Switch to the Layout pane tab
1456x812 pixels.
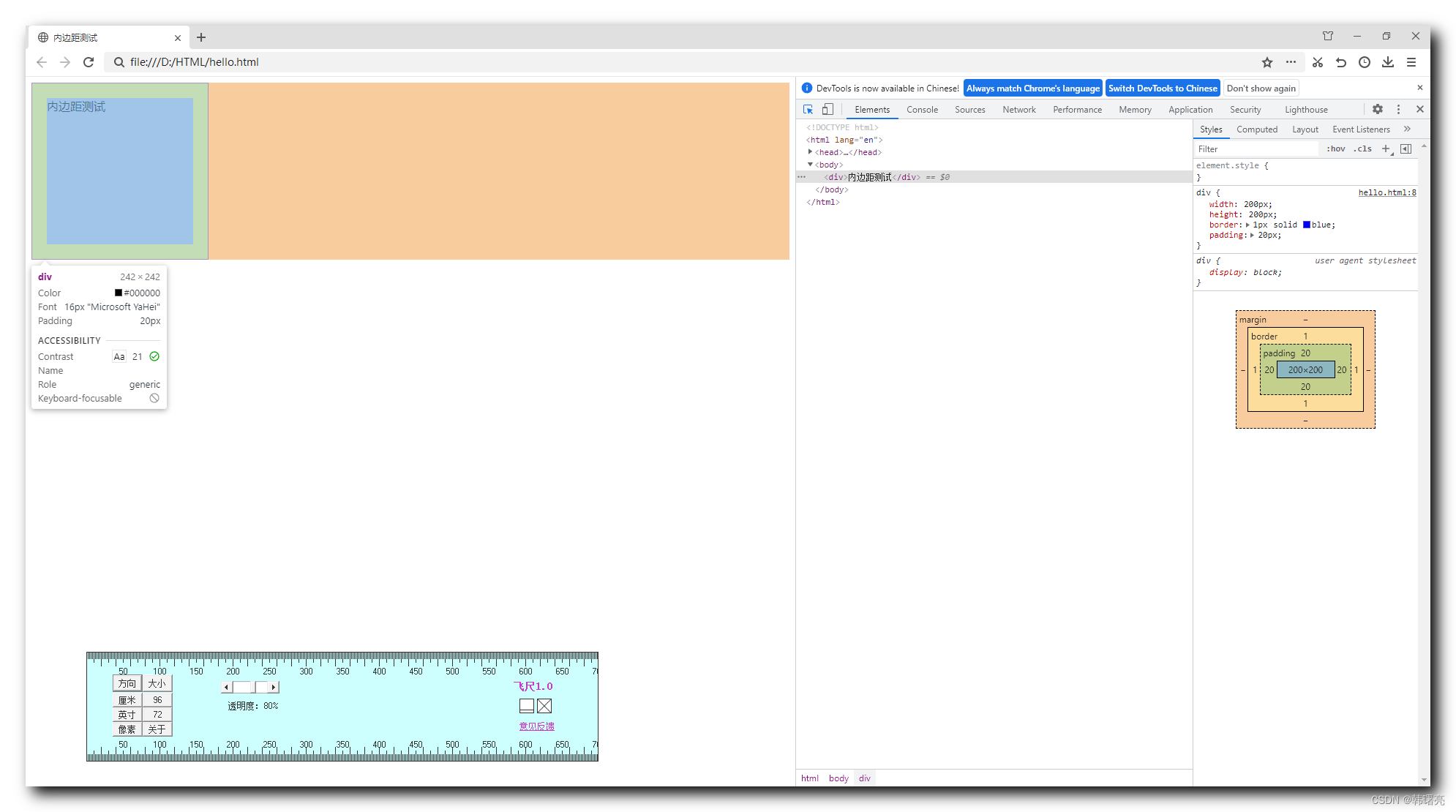(1305, 129)
